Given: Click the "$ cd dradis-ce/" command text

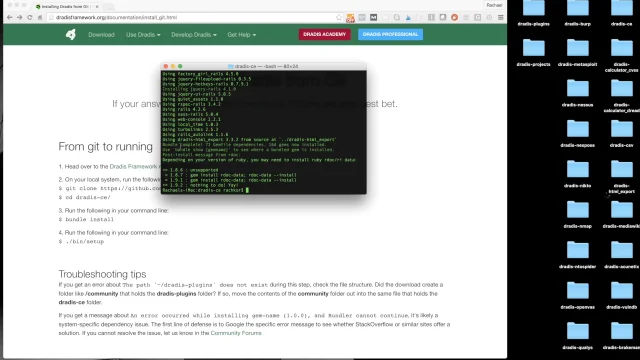Looking at the screenshot, I should pyautogui.click(x=84, y=197).
